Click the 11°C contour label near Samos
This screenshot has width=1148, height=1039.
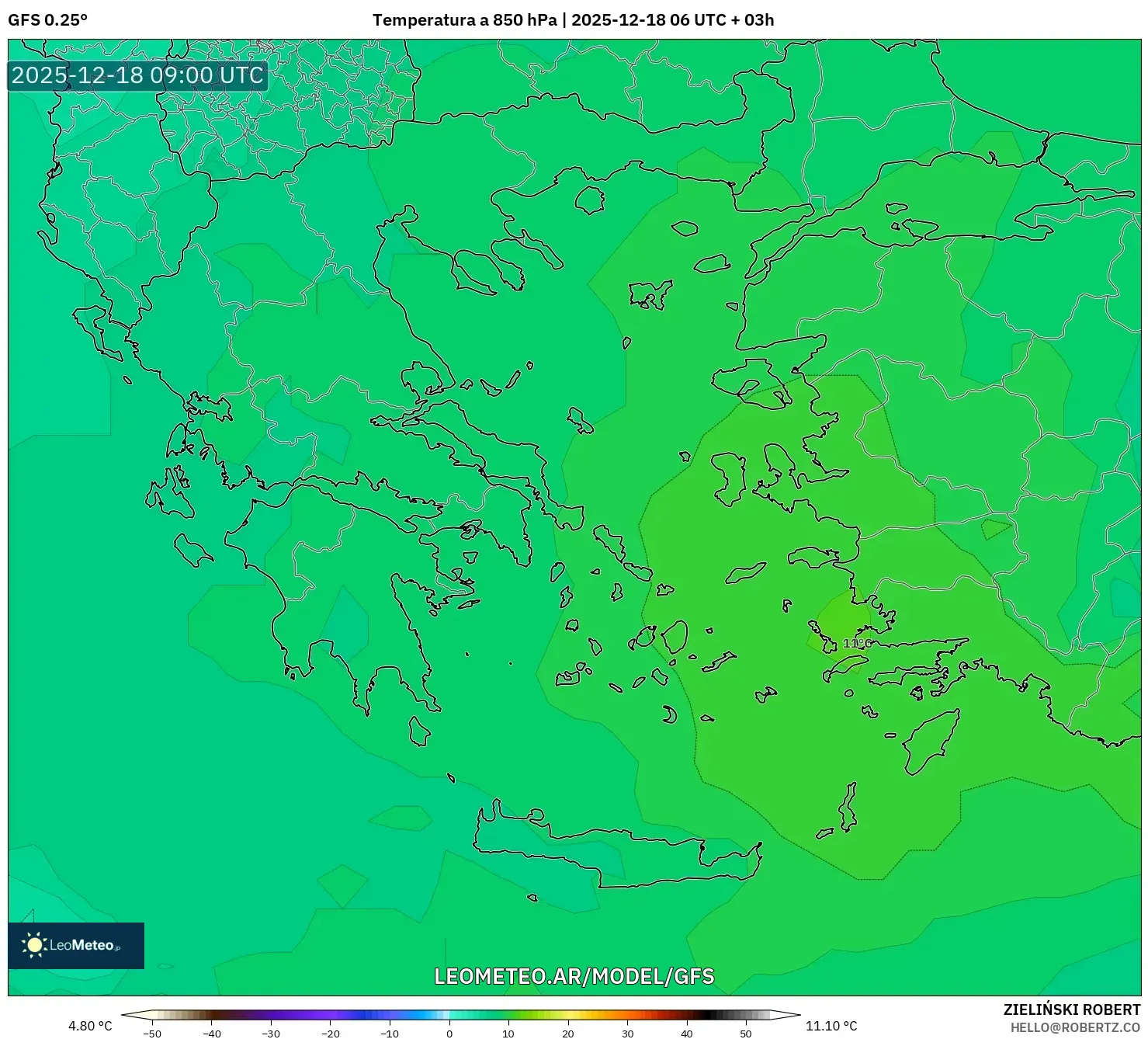(856, 644)
